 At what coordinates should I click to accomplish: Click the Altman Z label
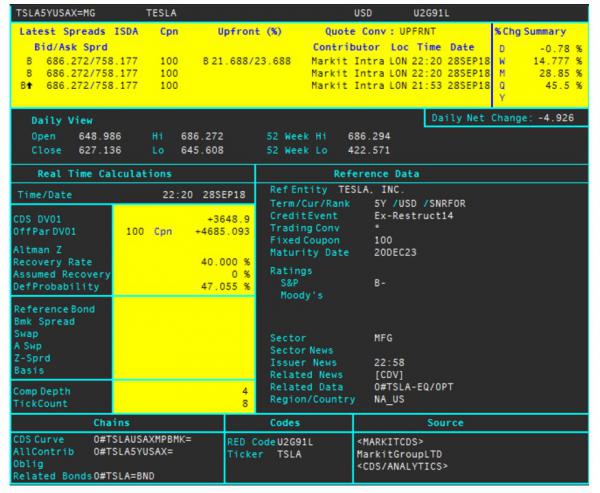pos(38,250)
